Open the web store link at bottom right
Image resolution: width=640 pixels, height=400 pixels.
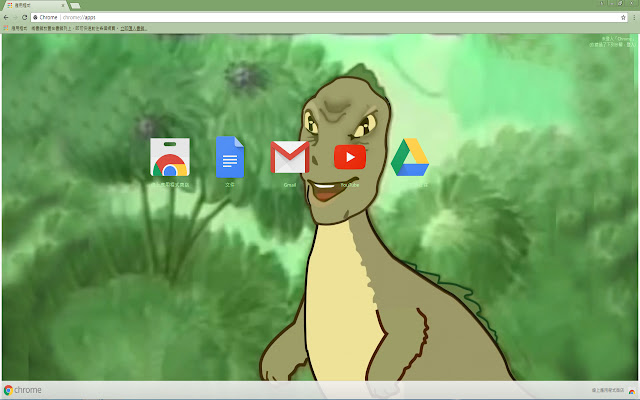tap(608, 391)
